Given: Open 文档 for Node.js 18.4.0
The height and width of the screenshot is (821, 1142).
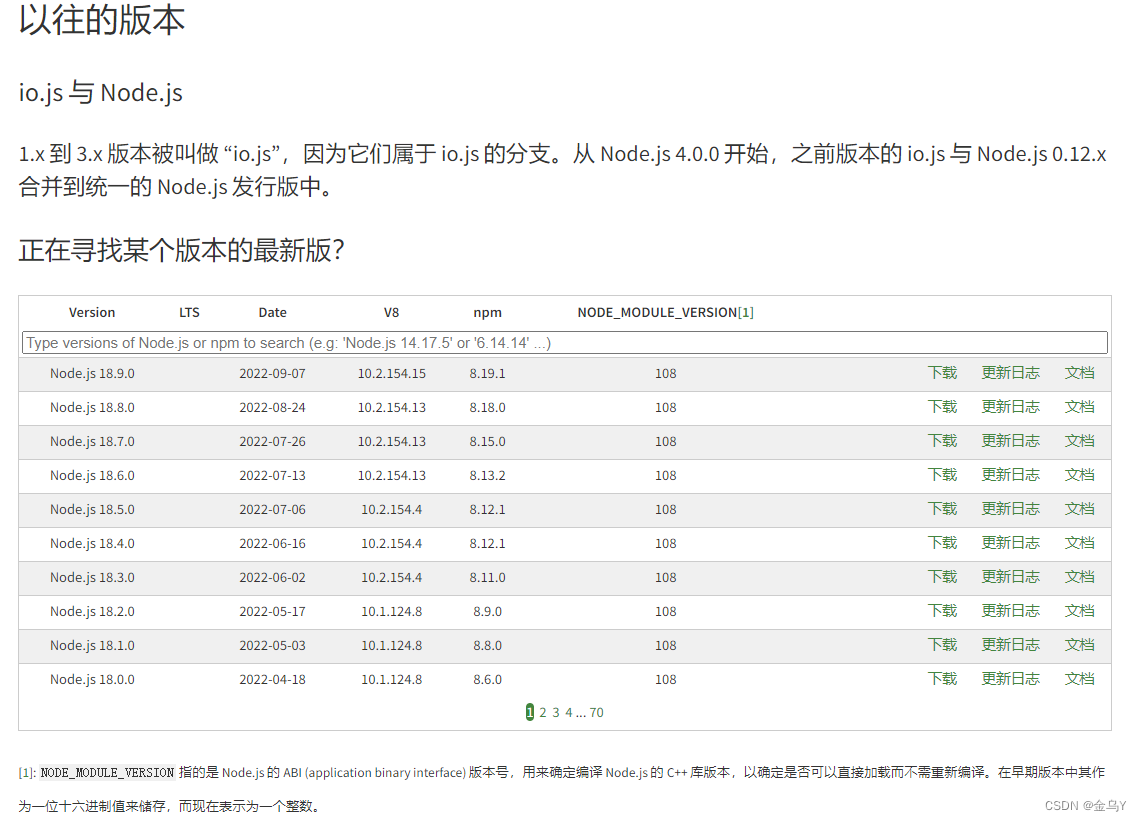Looking at the screenshot, I should click(1079, 543).
